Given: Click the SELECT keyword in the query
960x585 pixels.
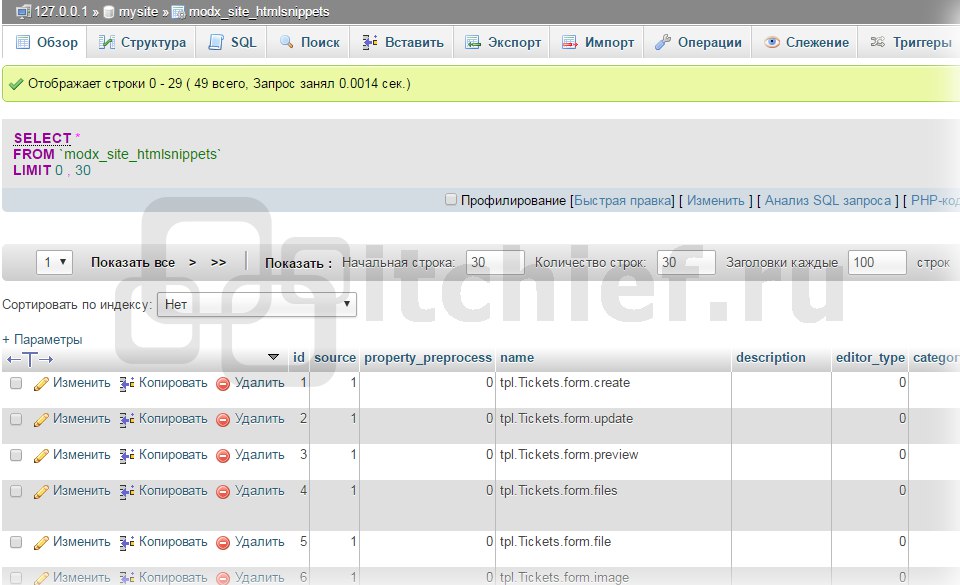Looking at the screenshot, I should point(42,138).
